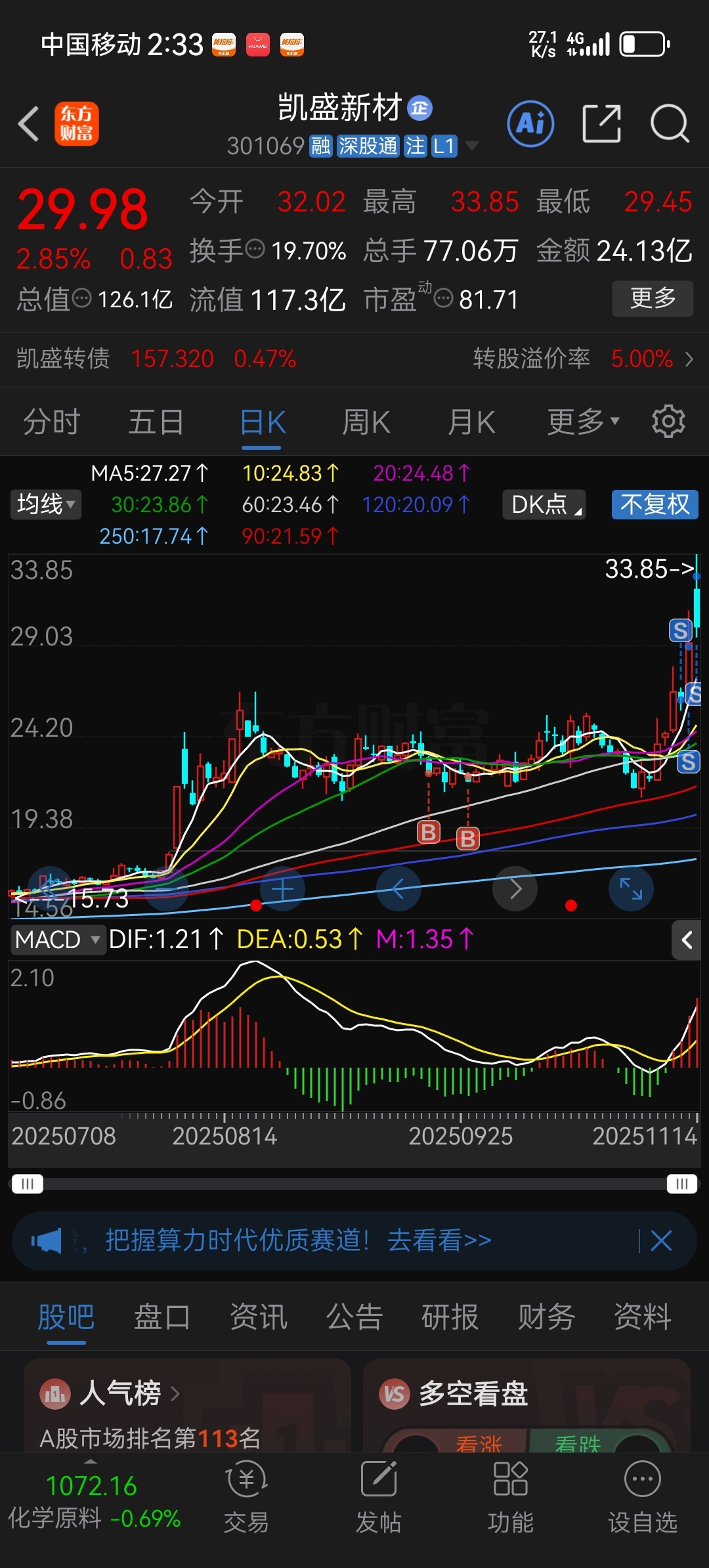The width and height of the screenshot is (709, 1568).
Task: Tap the L1 level badge
Action: pos(444,146)
